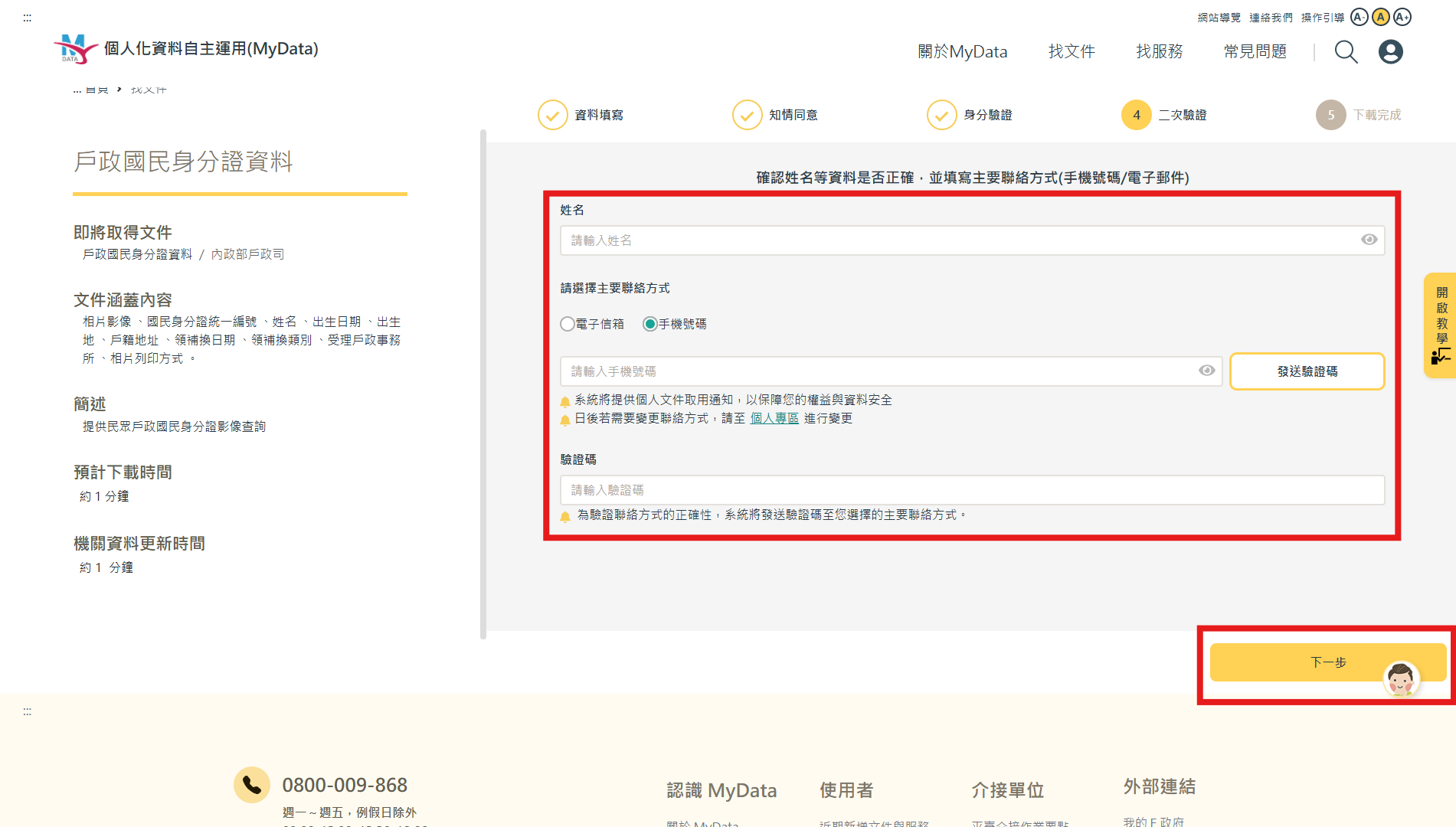Open the 操作引導 link
The width and height of the screenshot is (1456, 827).
pos(1322,18)
